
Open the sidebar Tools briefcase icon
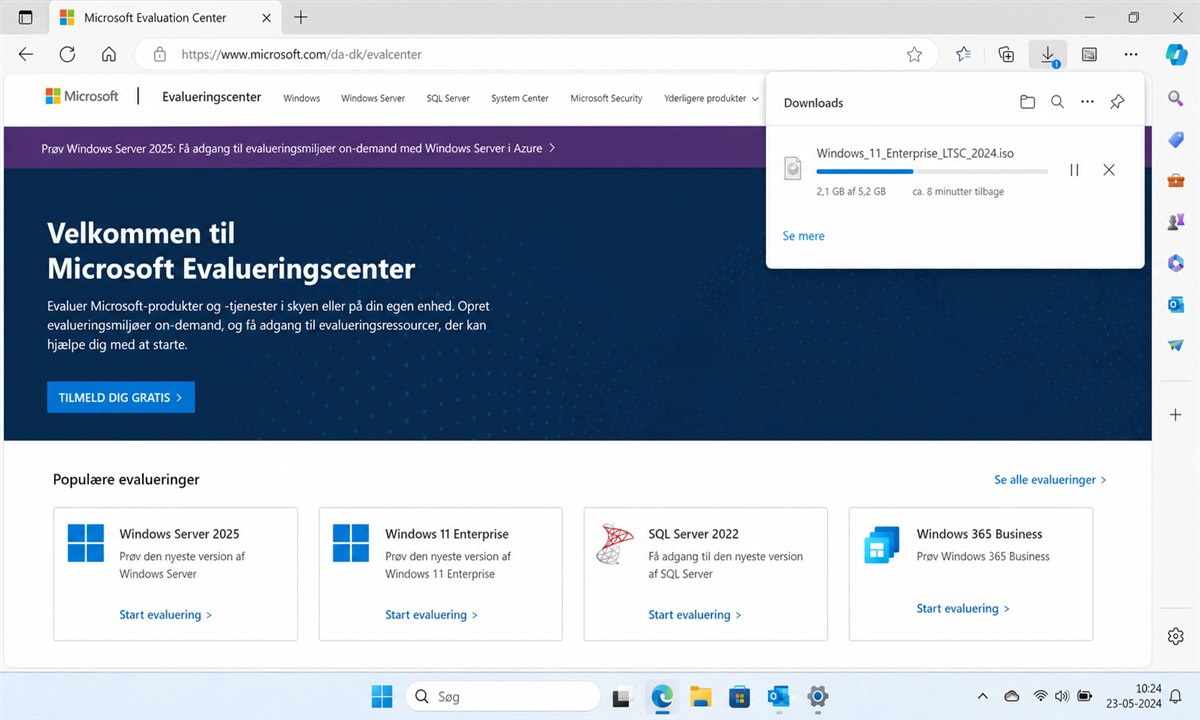[x=1176, y=181]
